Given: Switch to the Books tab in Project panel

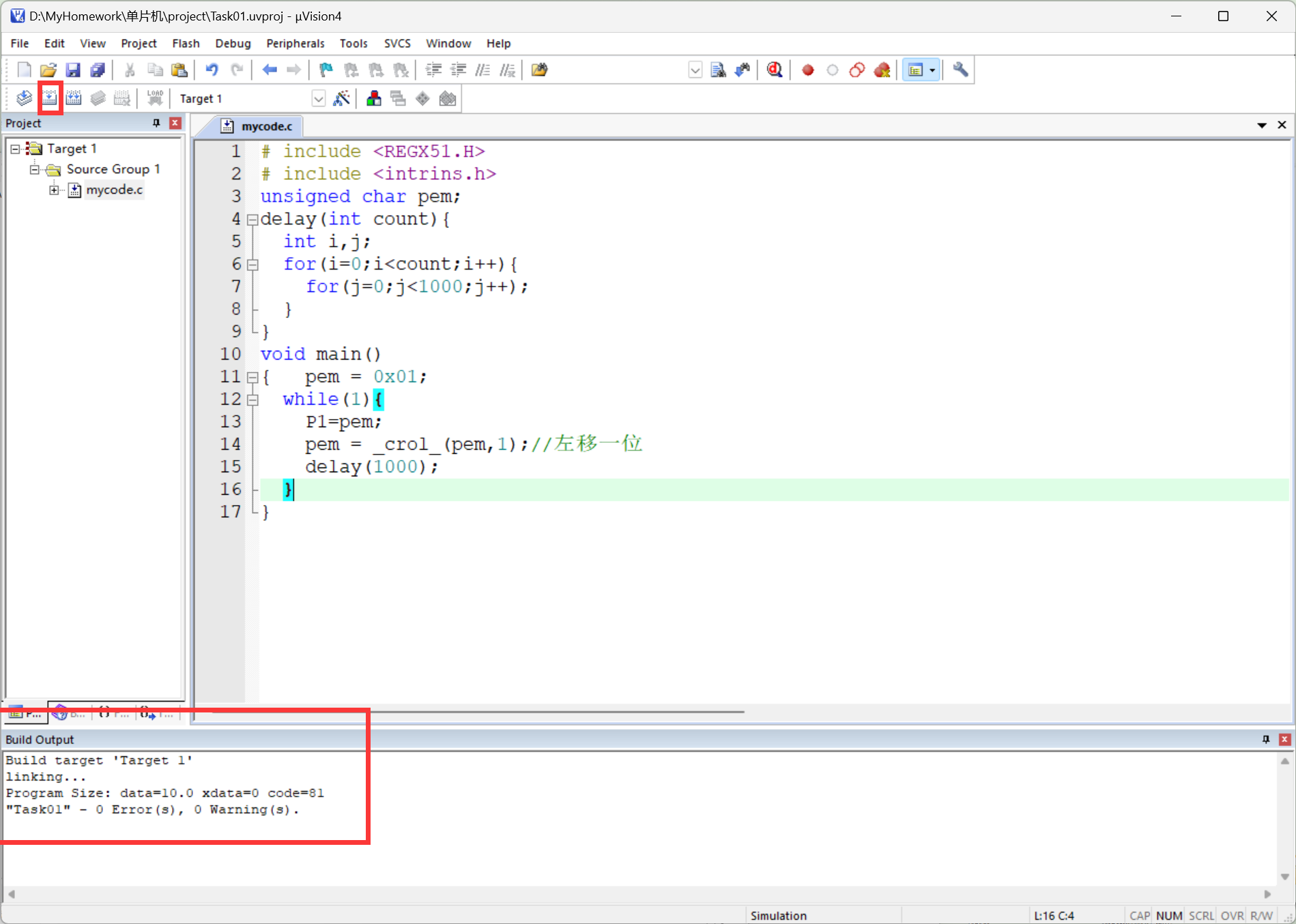Looking at the screenshot, I should 69,713.
